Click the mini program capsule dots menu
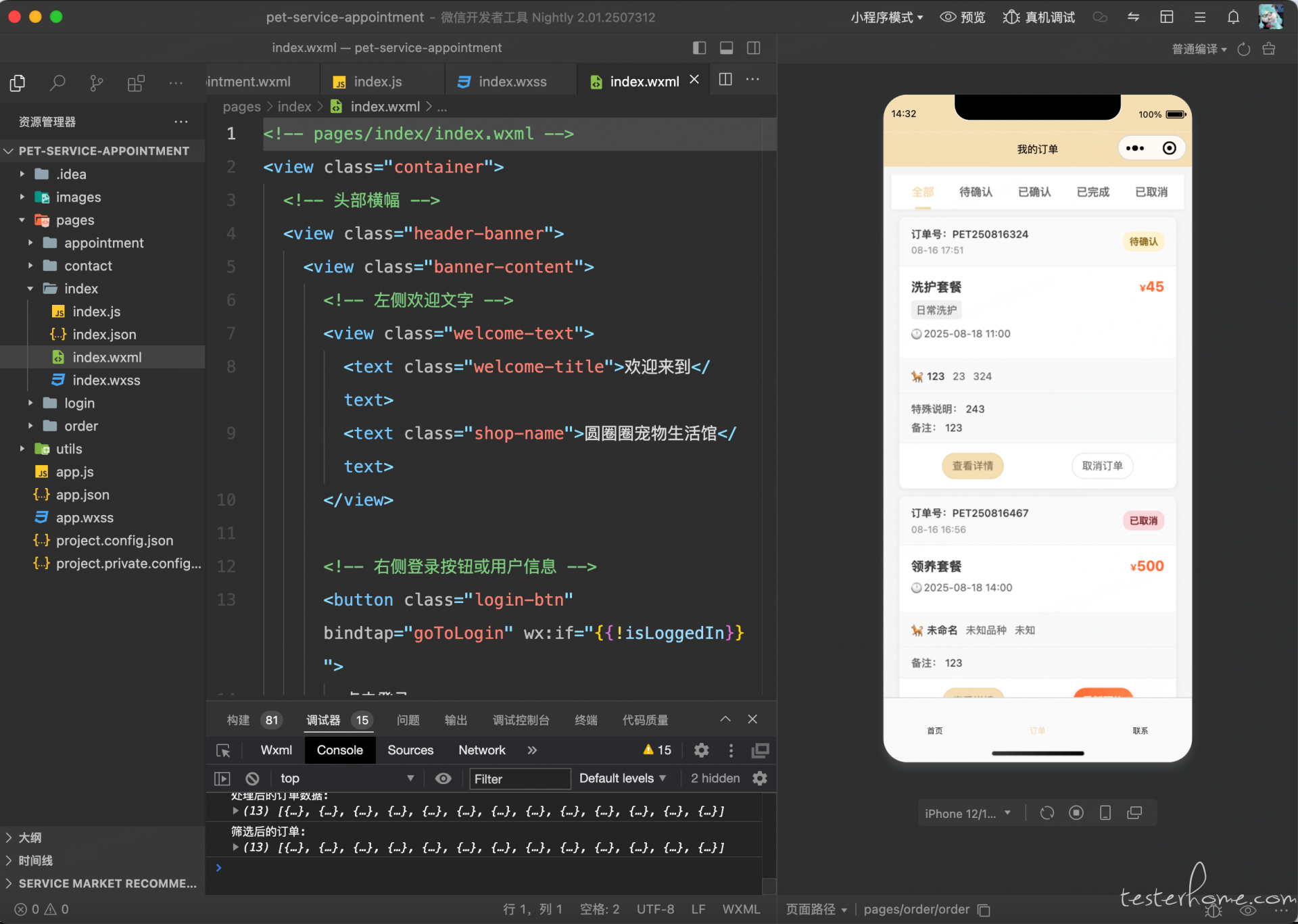Image resolution: width=1298 pixels, height=924 pixels. 1135,148
